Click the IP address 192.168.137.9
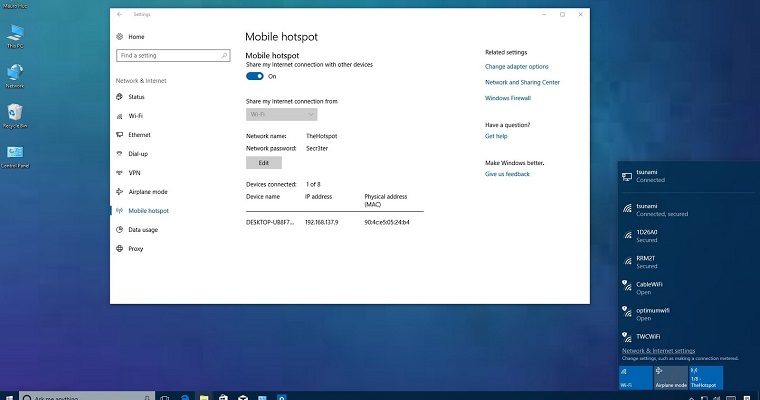The image size is (760, 400). (x=322, y=223)
